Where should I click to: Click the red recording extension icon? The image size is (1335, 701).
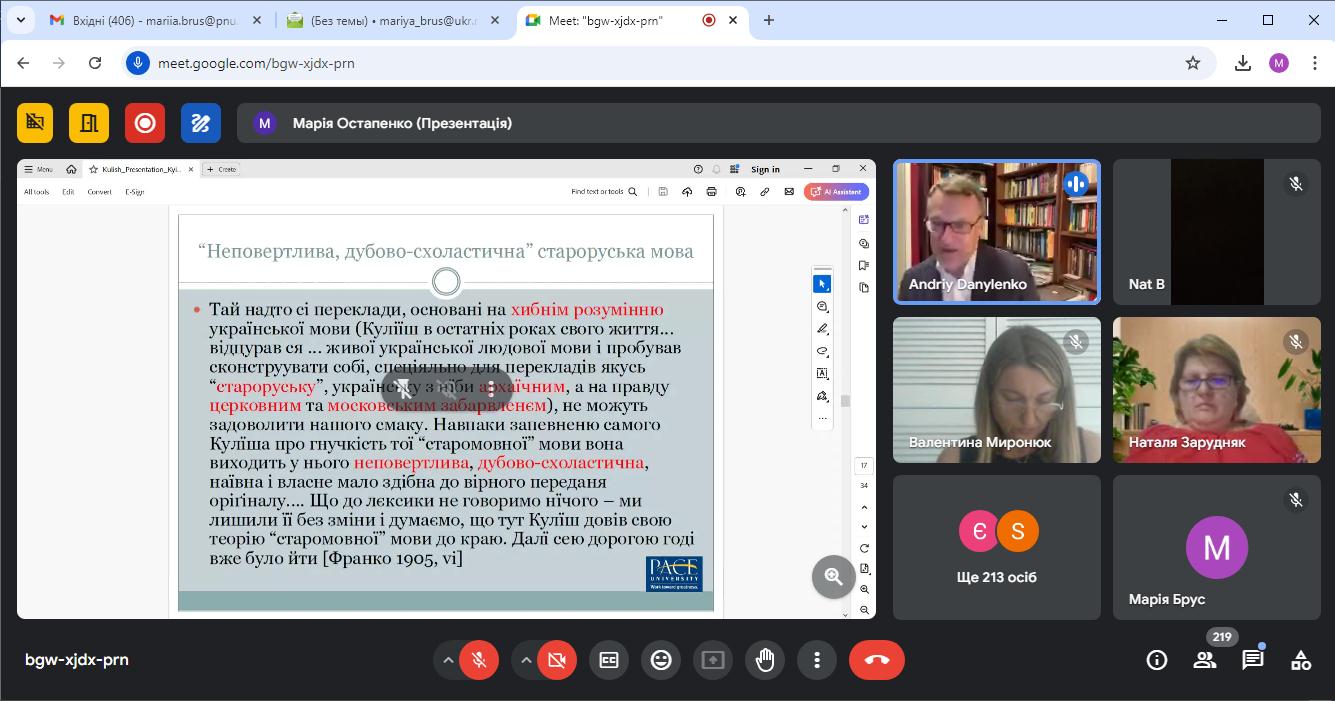tap(145, 123)
